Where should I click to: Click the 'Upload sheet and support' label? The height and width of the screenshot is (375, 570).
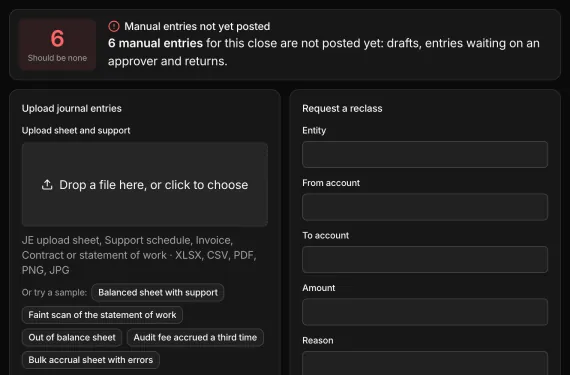click(x=76, y=130)
